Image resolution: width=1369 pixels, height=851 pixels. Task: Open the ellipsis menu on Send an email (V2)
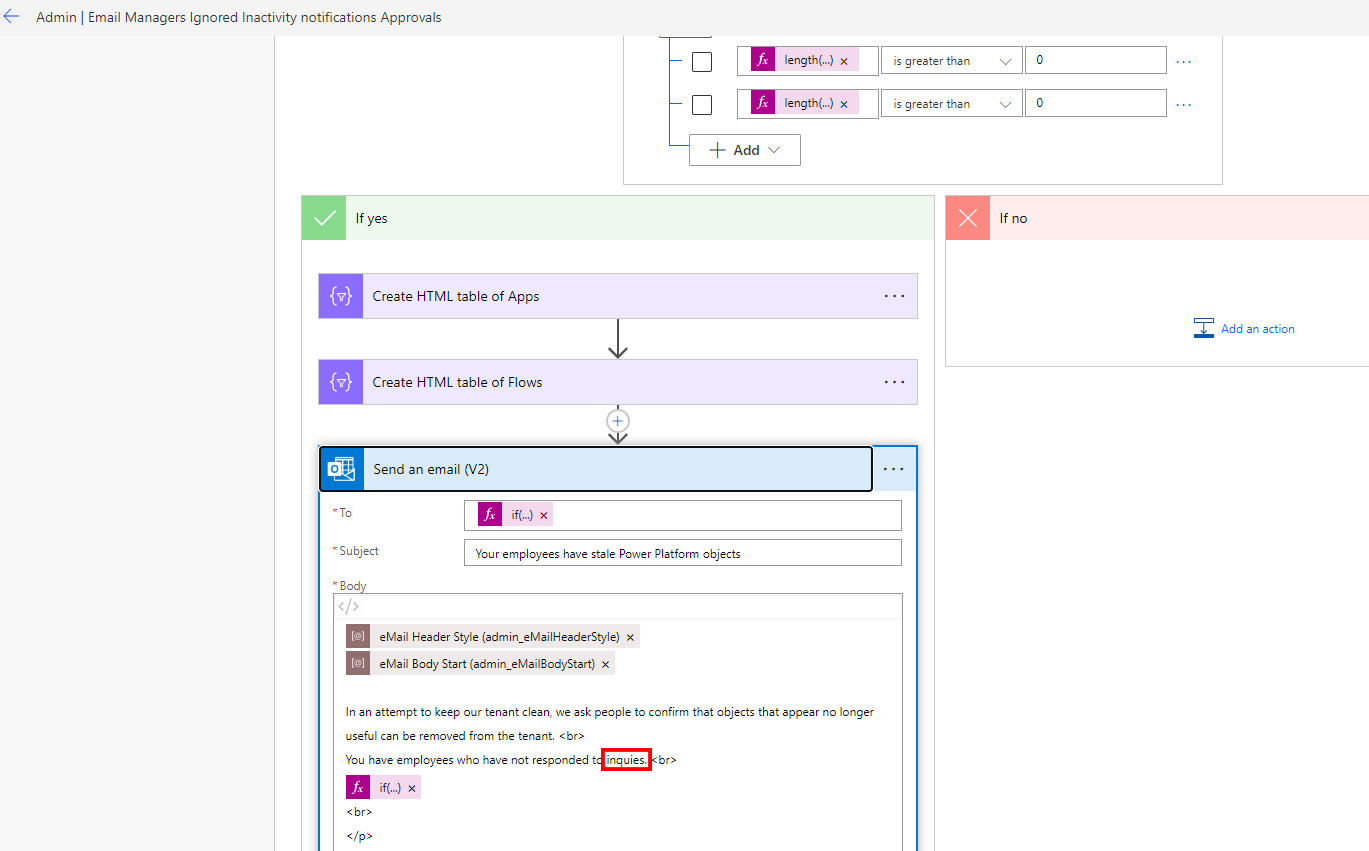pyautogui.click(x=894, y=468)
